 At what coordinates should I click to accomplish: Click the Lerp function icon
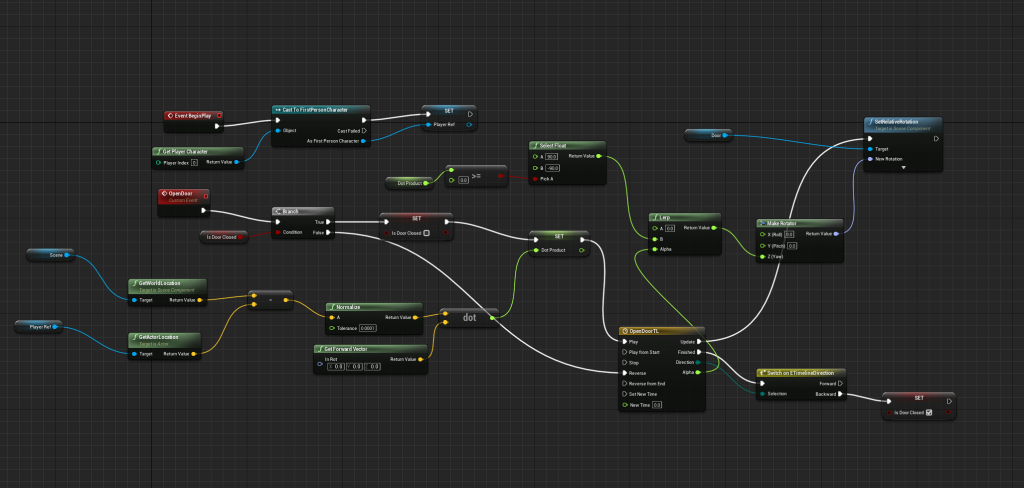pyautogui.click(x=653, y=216)
